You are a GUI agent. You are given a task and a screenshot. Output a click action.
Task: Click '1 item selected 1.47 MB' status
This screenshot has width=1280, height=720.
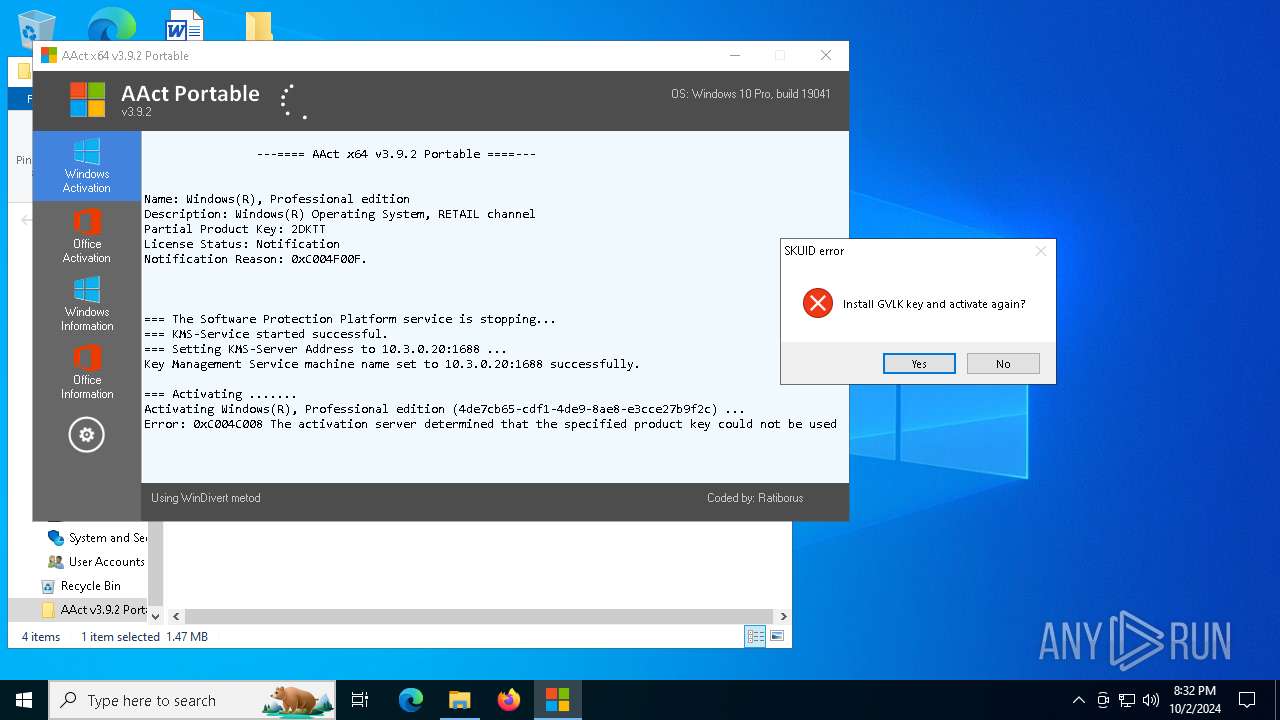144,637
